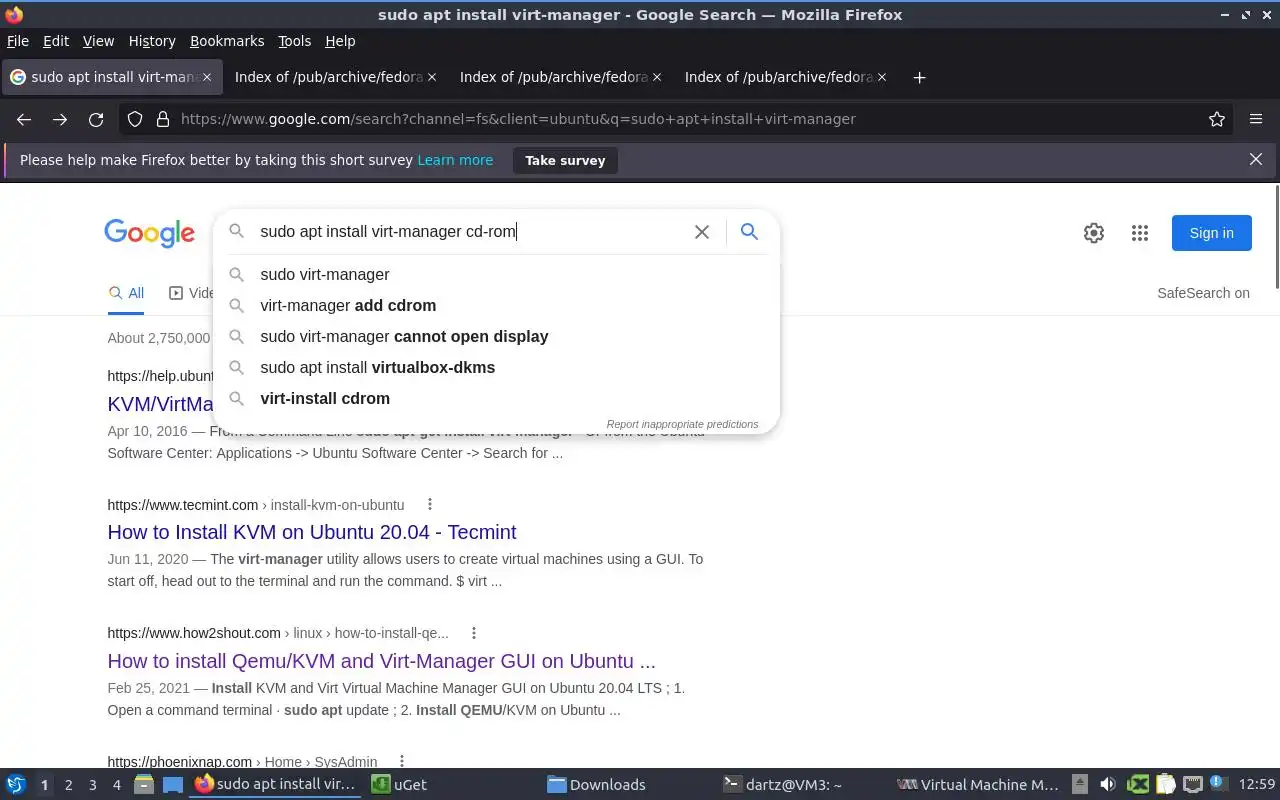The image size is (1280, 800).
Task: Bookmark this page with the star icon
Action: click(1217, 119)
